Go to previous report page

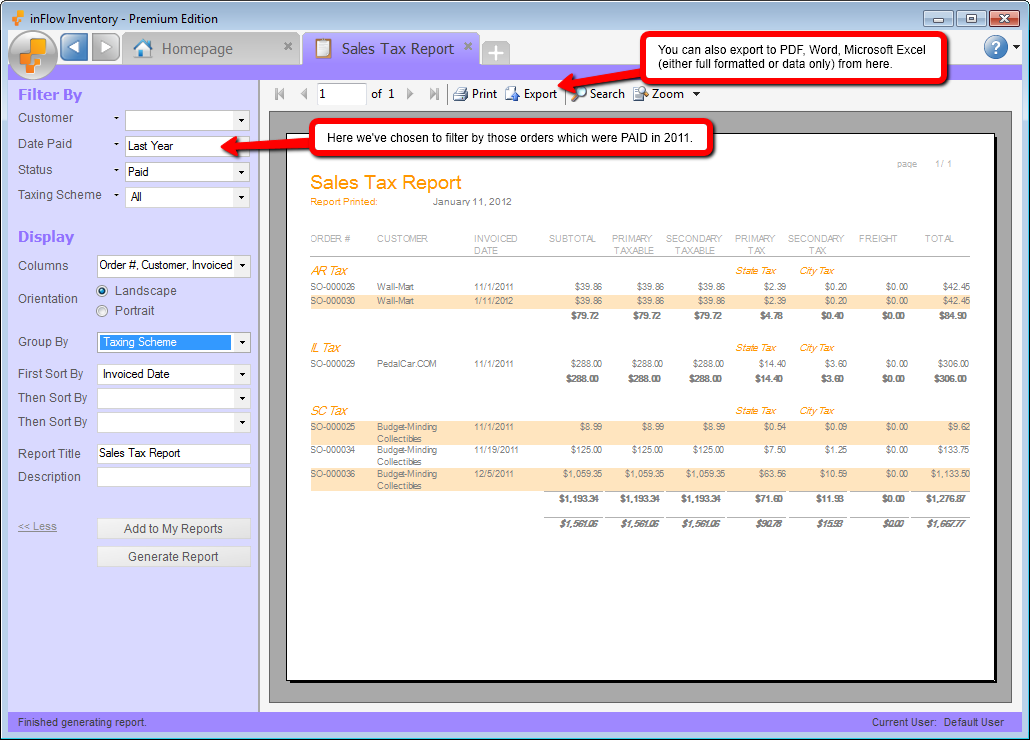[x=303, y=94]
